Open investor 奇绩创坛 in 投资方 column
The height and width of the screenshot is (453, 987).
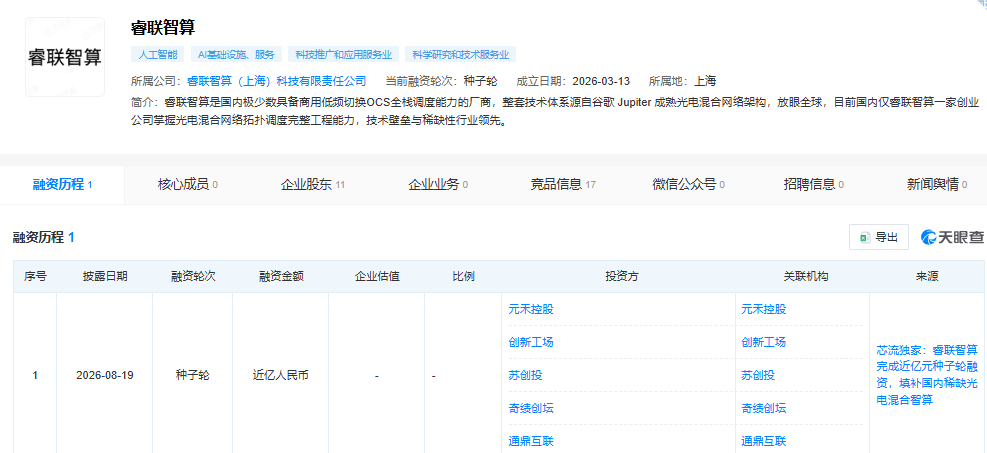531,408
